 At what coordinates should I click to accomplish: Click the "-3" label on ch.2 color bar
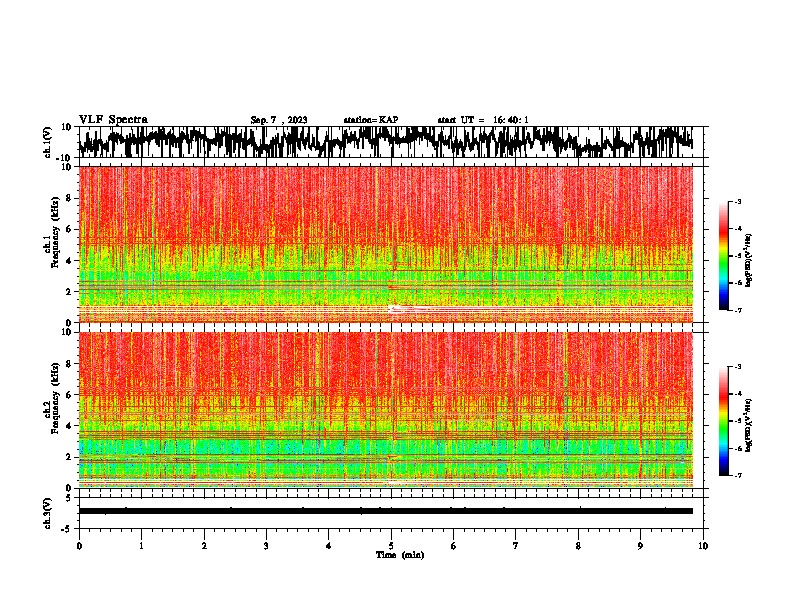[737, 367]
